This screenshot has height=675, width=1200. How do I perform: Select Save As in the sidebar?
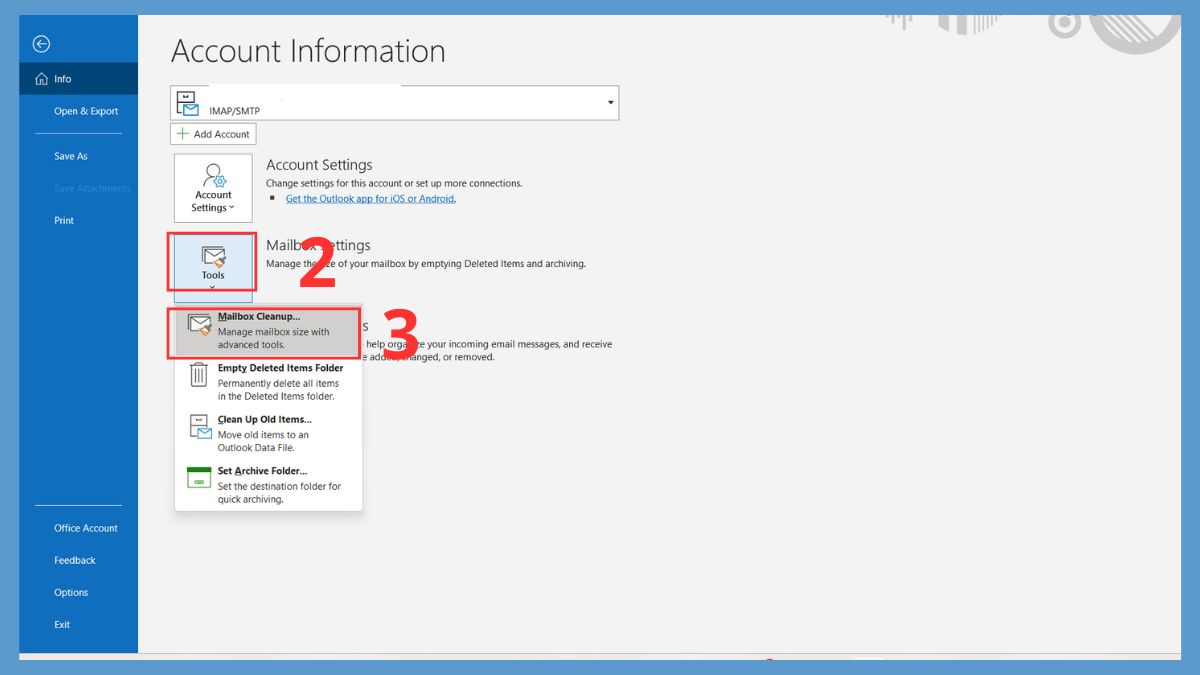click(x=70, y=156)
